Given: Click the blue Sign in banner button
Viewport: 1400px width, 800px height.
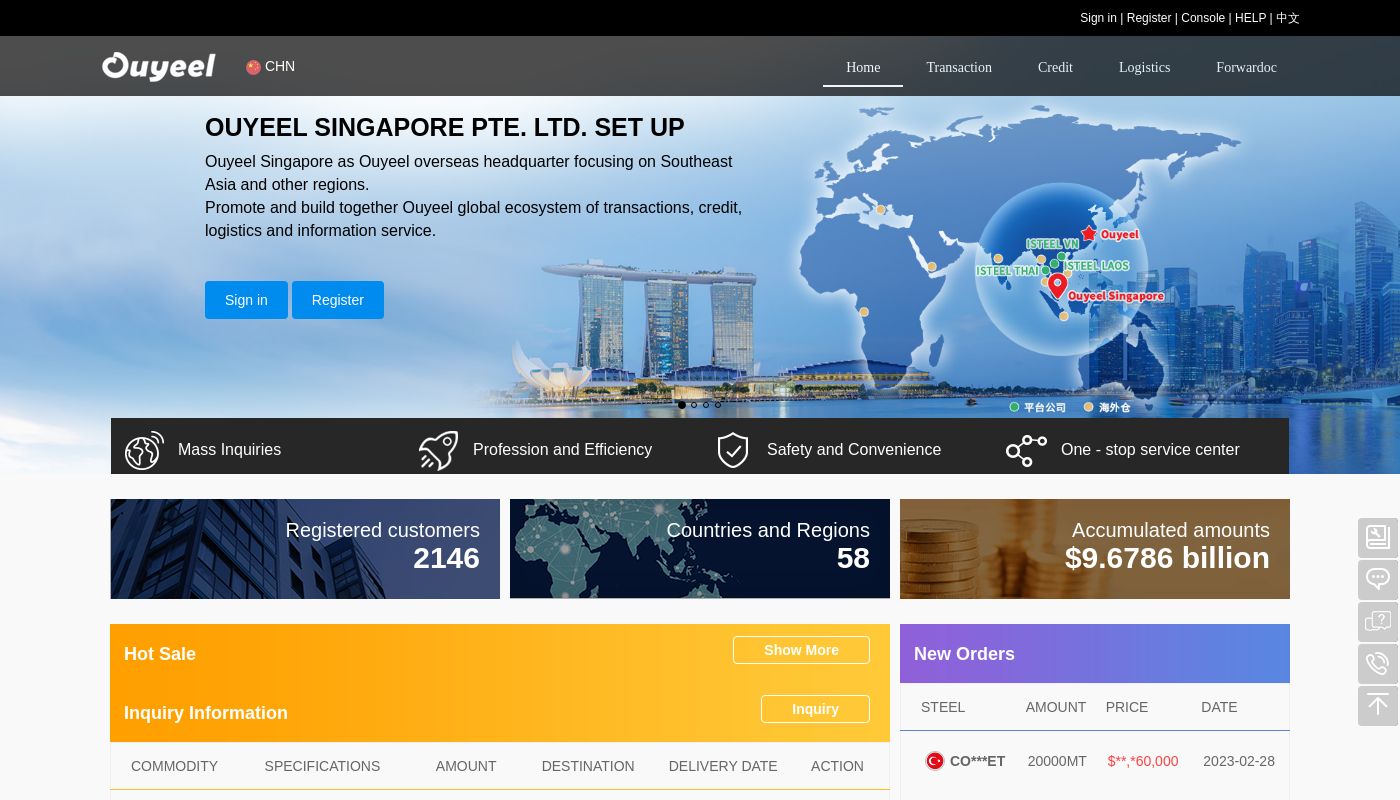Looking at the screenshot, I should tap(246, 300).
